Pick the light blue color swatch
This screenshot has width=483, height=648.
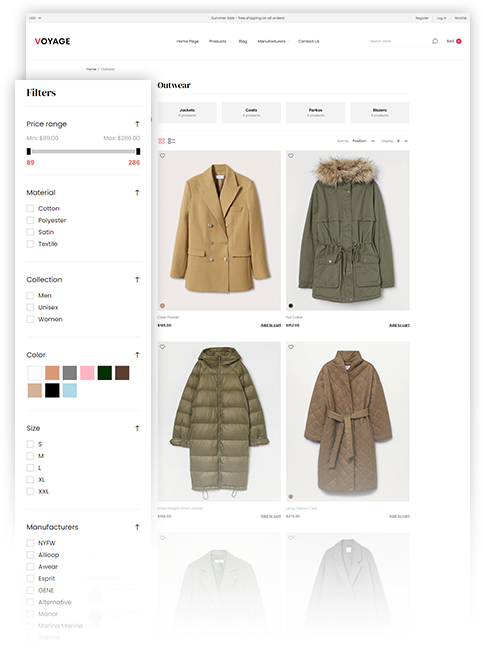pyautogui.click(x=70, y=390)
